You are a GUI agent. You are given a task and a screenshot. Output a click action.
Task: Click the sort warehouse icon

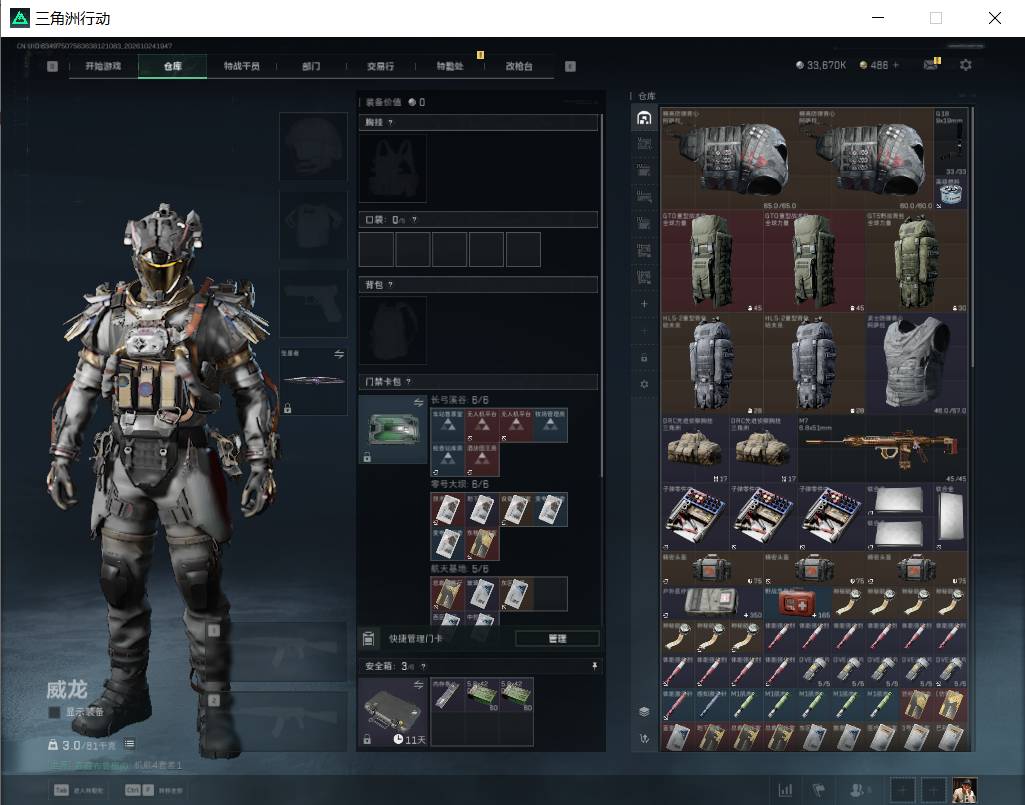click(644, 738)
